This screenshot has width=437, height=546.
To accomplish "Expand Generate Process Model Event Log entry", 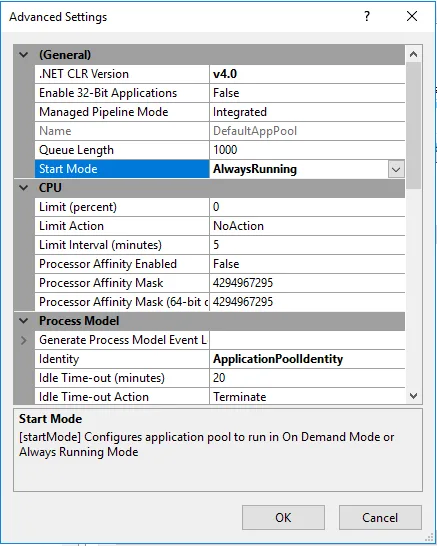I will (x=24, y=340).
